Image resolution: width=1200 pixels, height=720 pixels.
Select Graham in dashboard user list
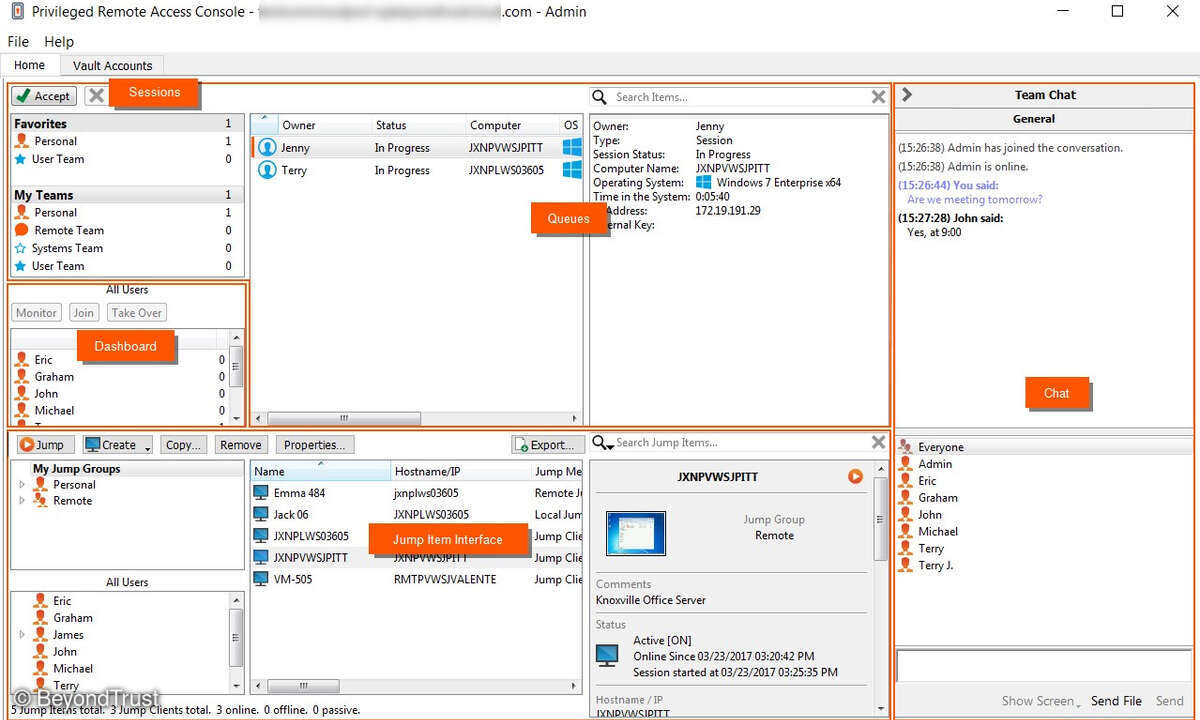[x=120, y=377]
